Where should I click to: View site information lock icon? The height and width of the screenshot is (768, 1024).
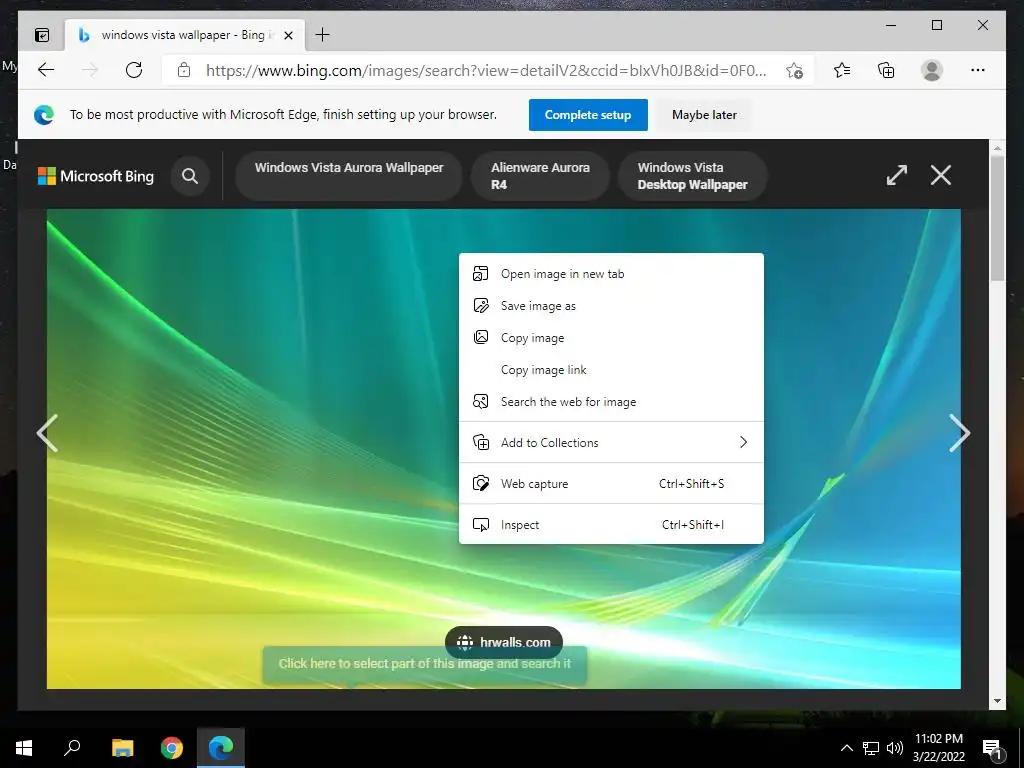[184, 70]
